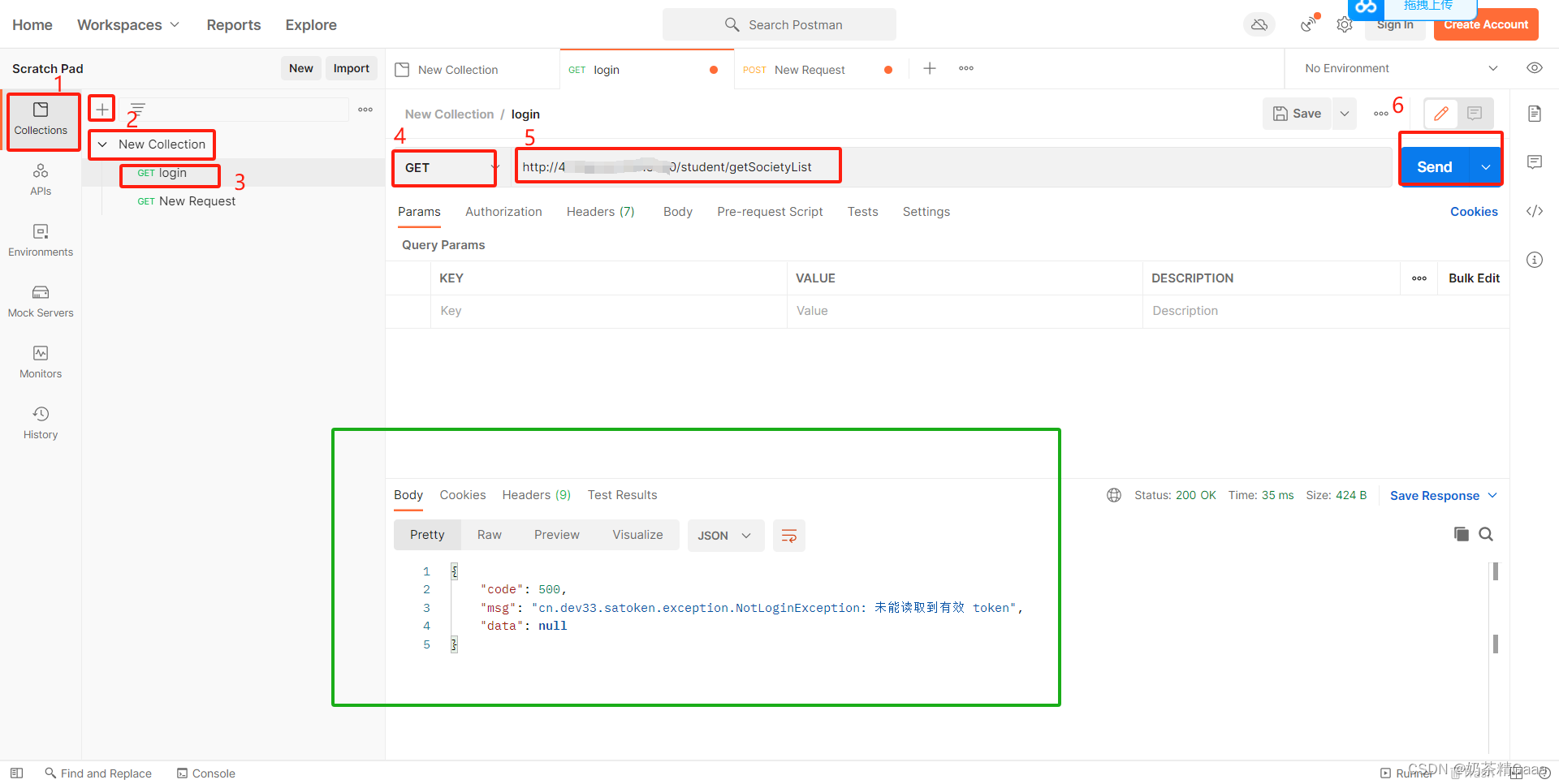
Task: Switch to the Pre-request Script tab
Action: (770, 212)
